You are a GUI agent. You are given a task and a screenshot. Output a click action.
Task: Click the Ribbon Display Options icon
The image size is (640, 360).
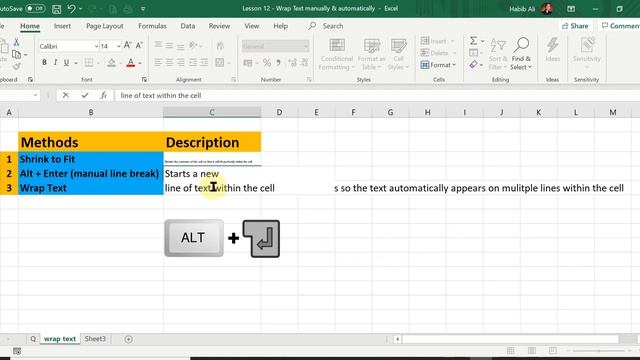[x=571, y=9]
